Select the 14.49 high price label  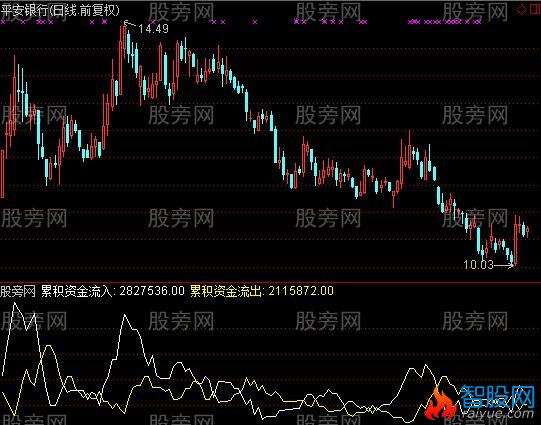click(153, 29)
